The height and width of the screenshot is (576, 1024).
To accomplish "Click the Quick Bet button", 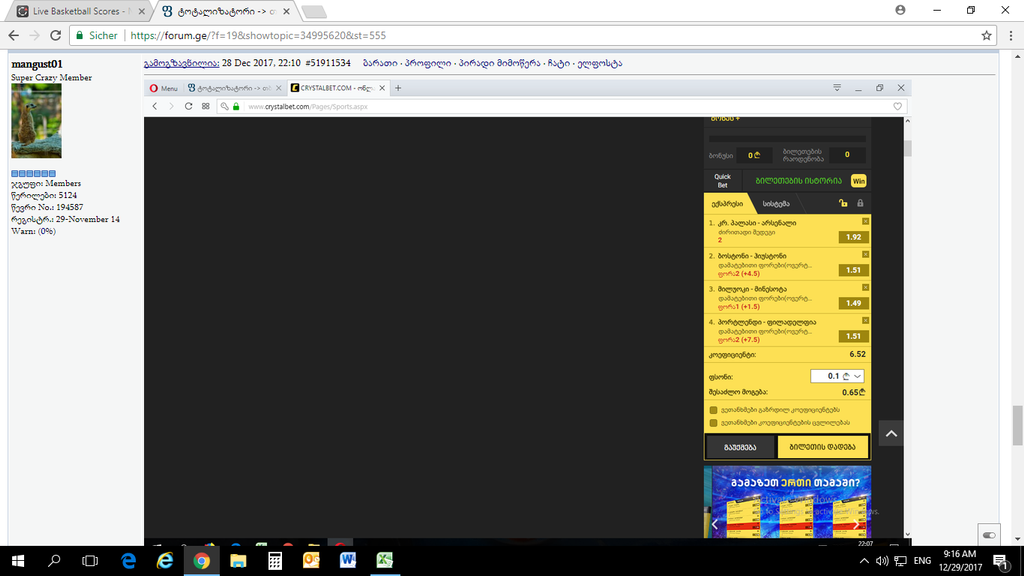I will coord(722,181).
